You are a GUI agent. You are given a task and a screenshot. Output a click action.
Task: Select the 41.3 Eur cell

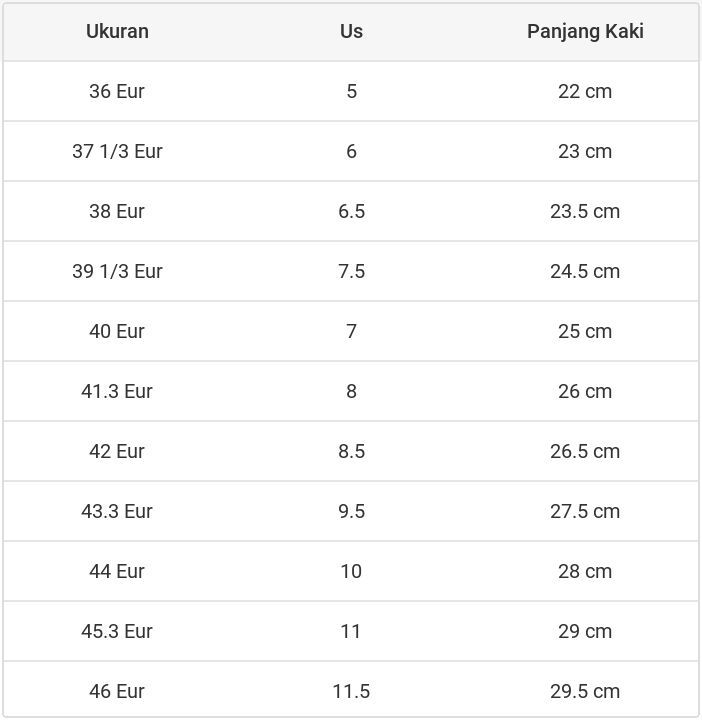(x=117, y=391)
